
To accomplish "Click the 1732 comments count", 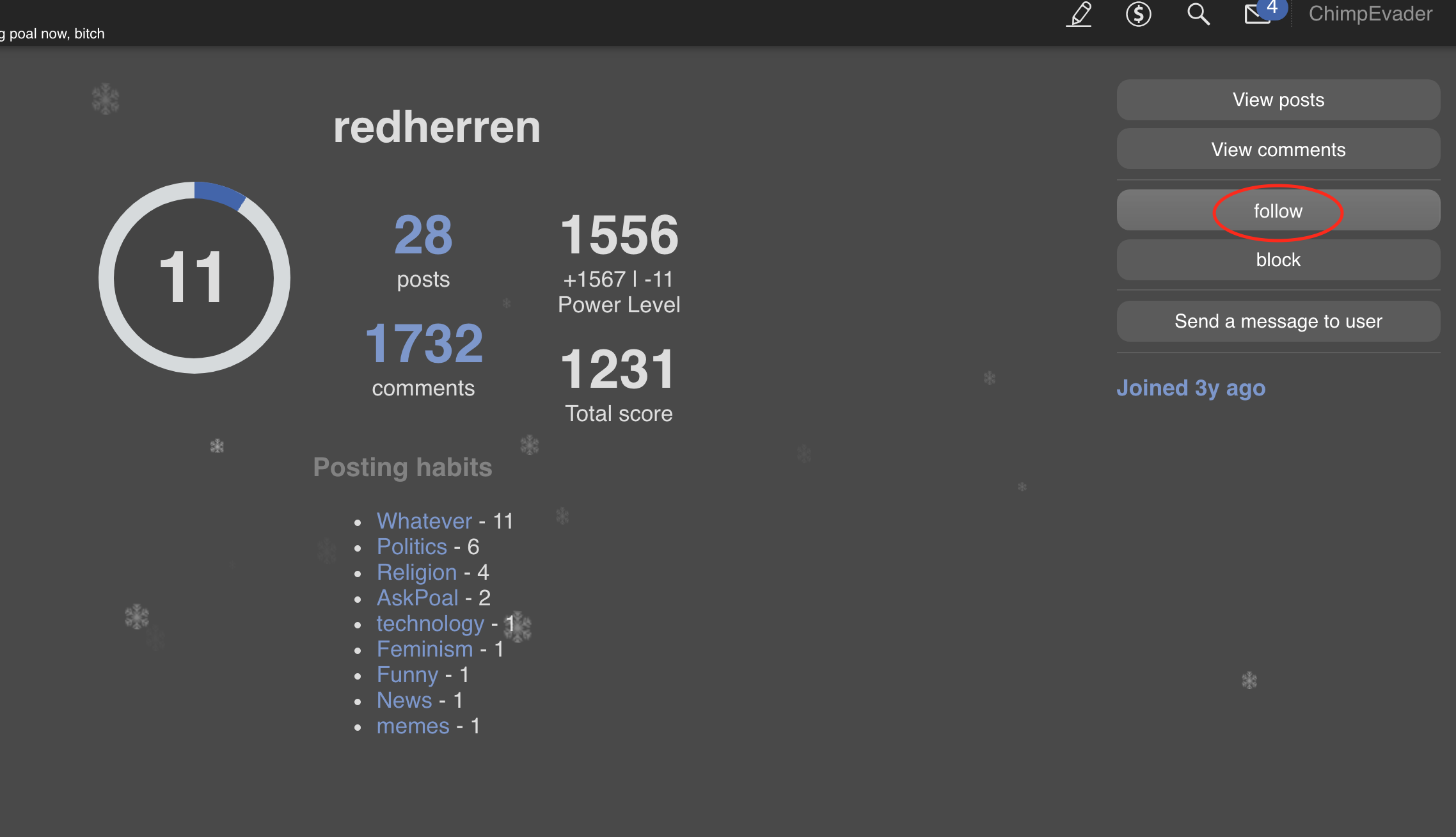I will (x=423, y=344).
